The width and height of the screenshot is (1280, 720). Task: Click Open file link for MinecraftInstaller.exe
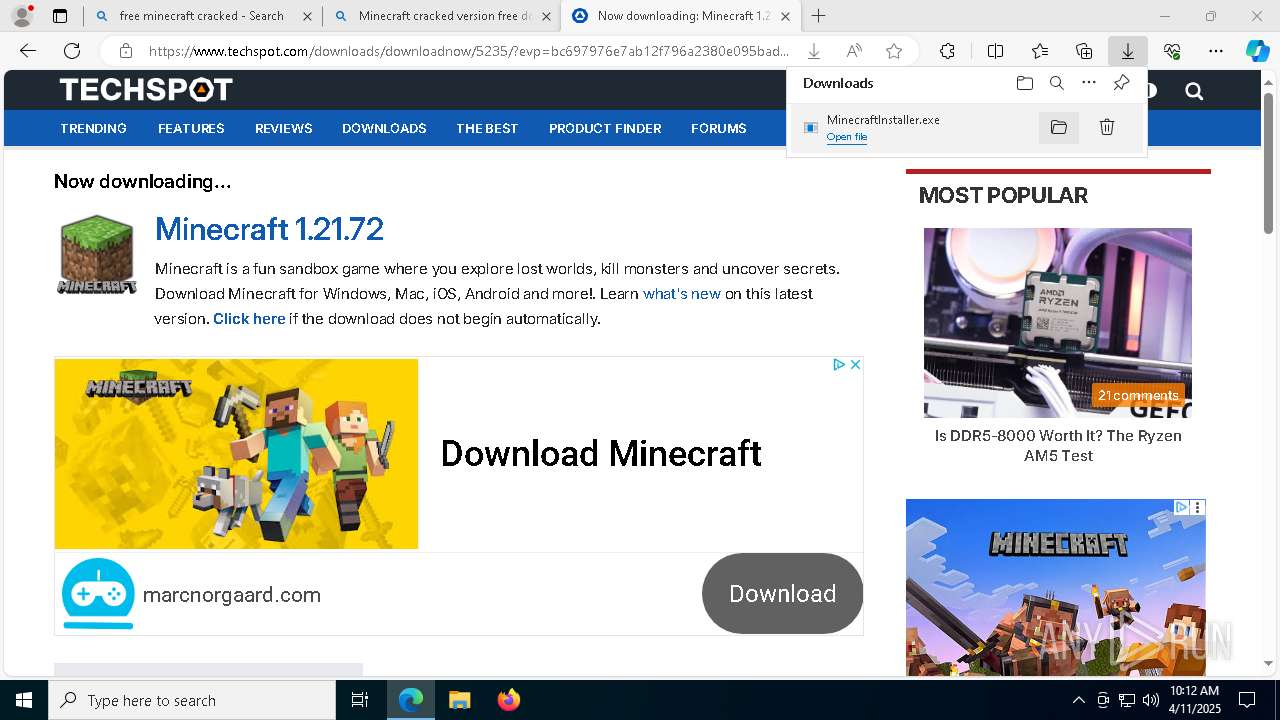click(x=846, y=137)
